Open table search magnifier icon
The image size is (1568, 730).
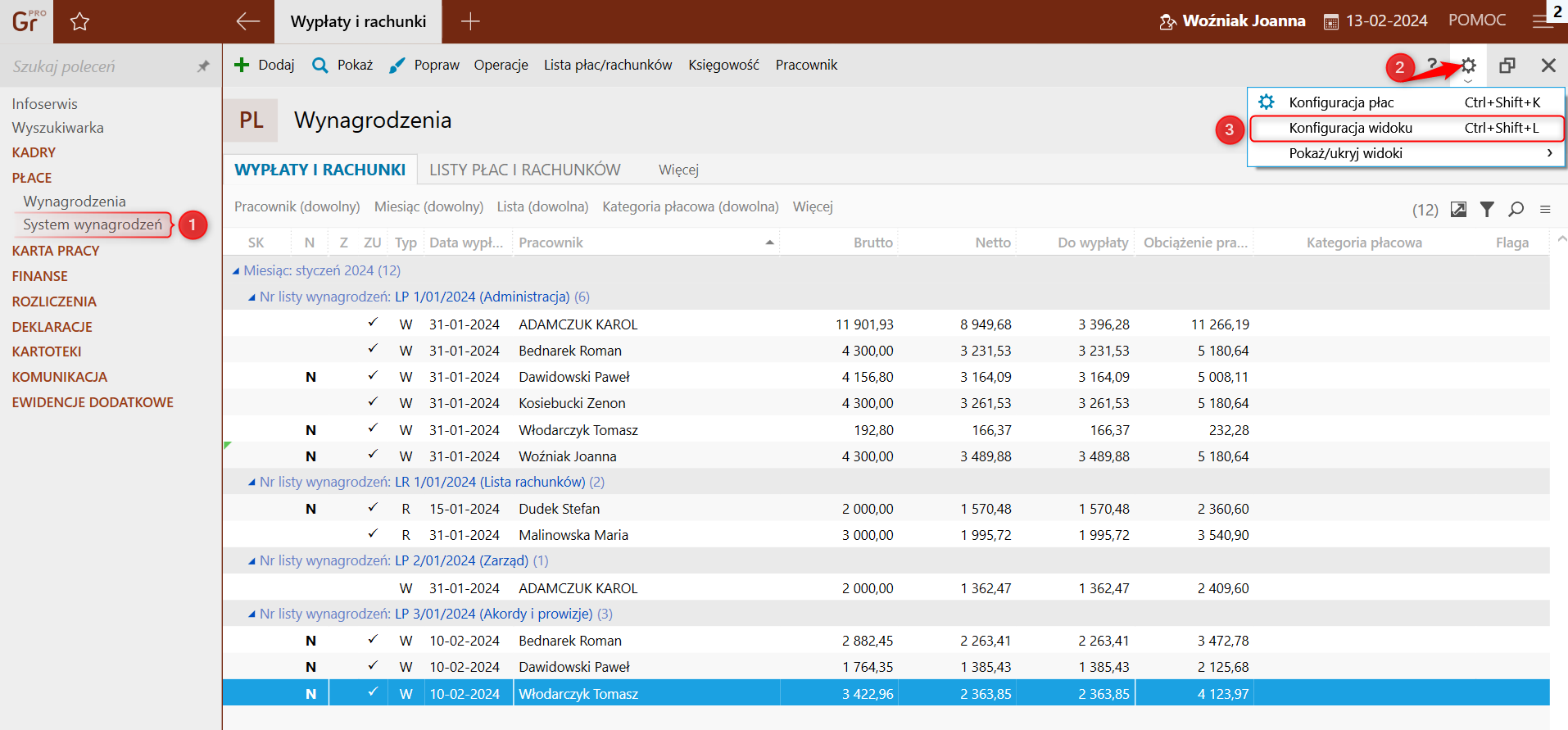(1516, 210)
